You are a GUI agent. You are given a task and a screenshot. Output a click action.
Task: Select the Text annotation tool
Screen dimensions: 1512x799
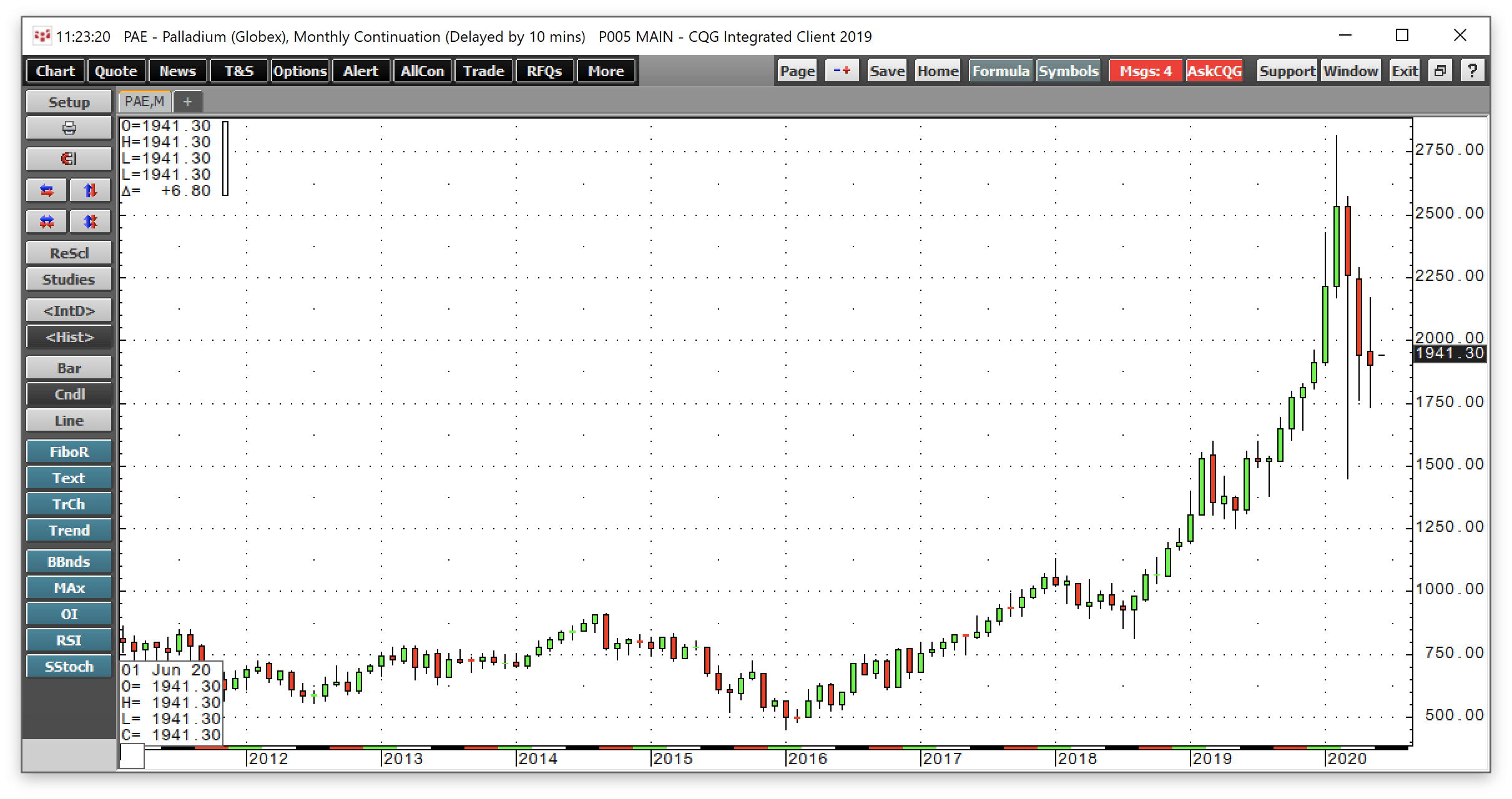(x=69, y=478)
